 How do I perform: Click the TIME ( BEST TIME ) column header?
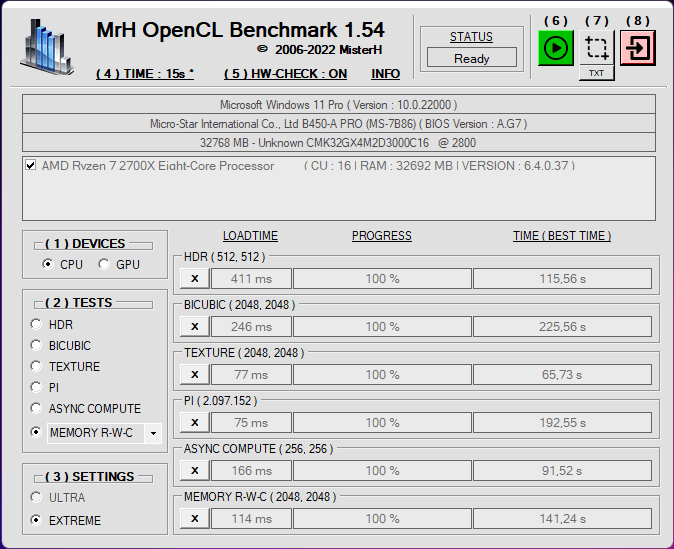tap(562, 236)
